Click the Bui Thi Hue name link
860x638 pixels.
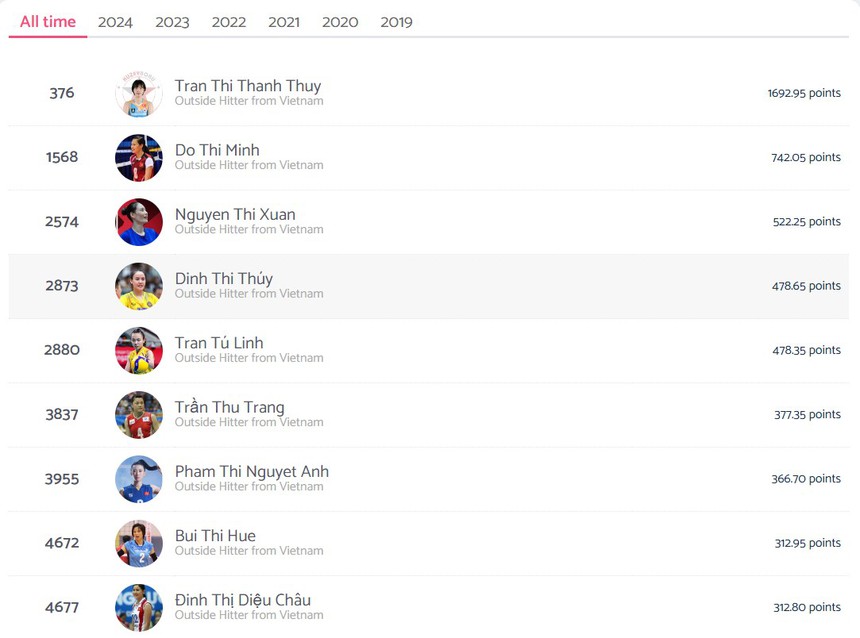coord(215,536)
